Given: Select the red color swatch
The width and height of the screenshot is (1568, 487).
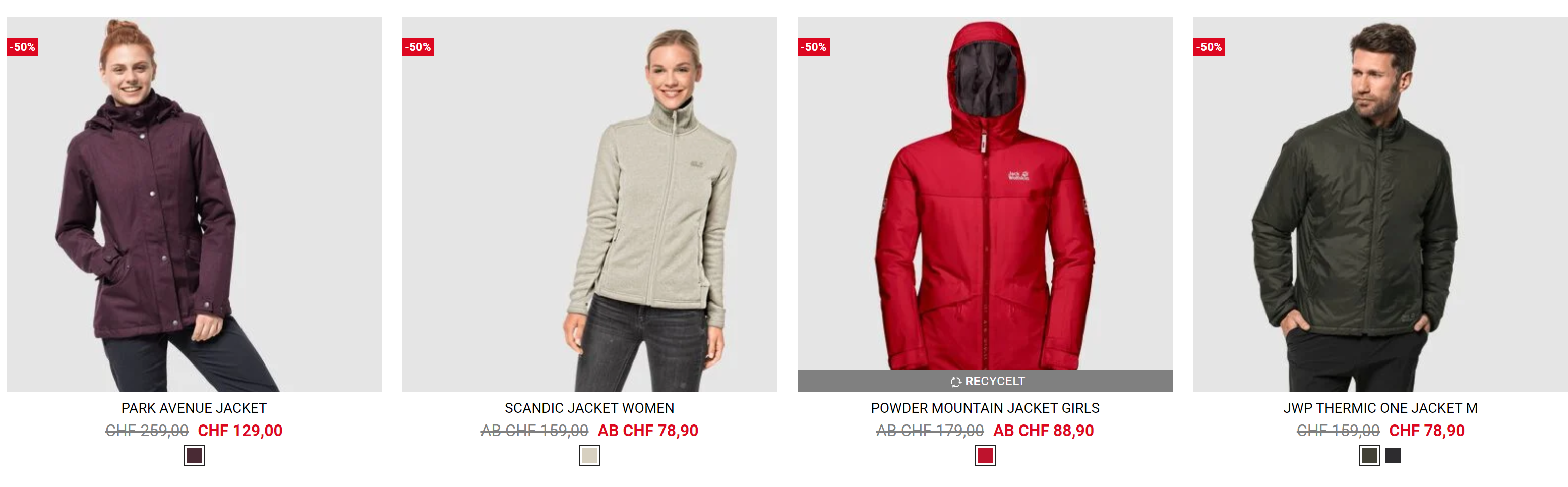Looking at the screenshot, I should tap(985, 455).
